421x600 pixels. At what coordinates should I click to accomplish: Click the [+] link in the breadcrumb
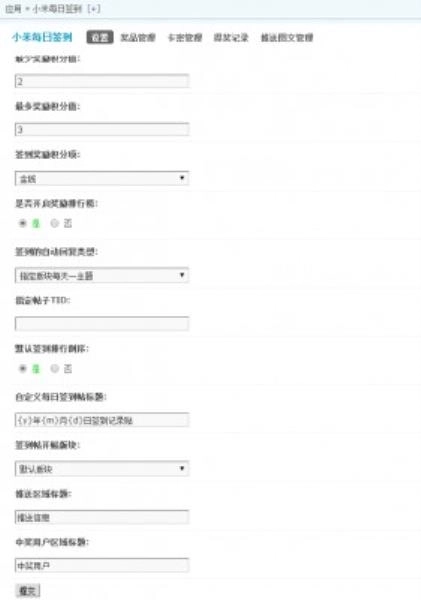[94, 9]
